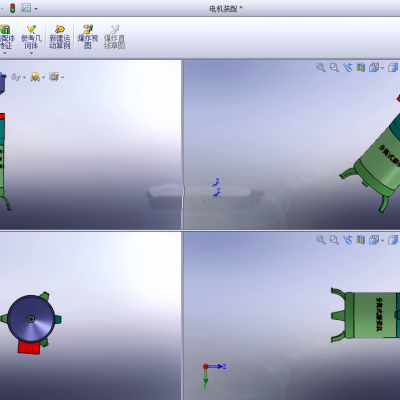Click the 电机装配 document title
This screenshot has height=400, width=400.
click(223, 8)
